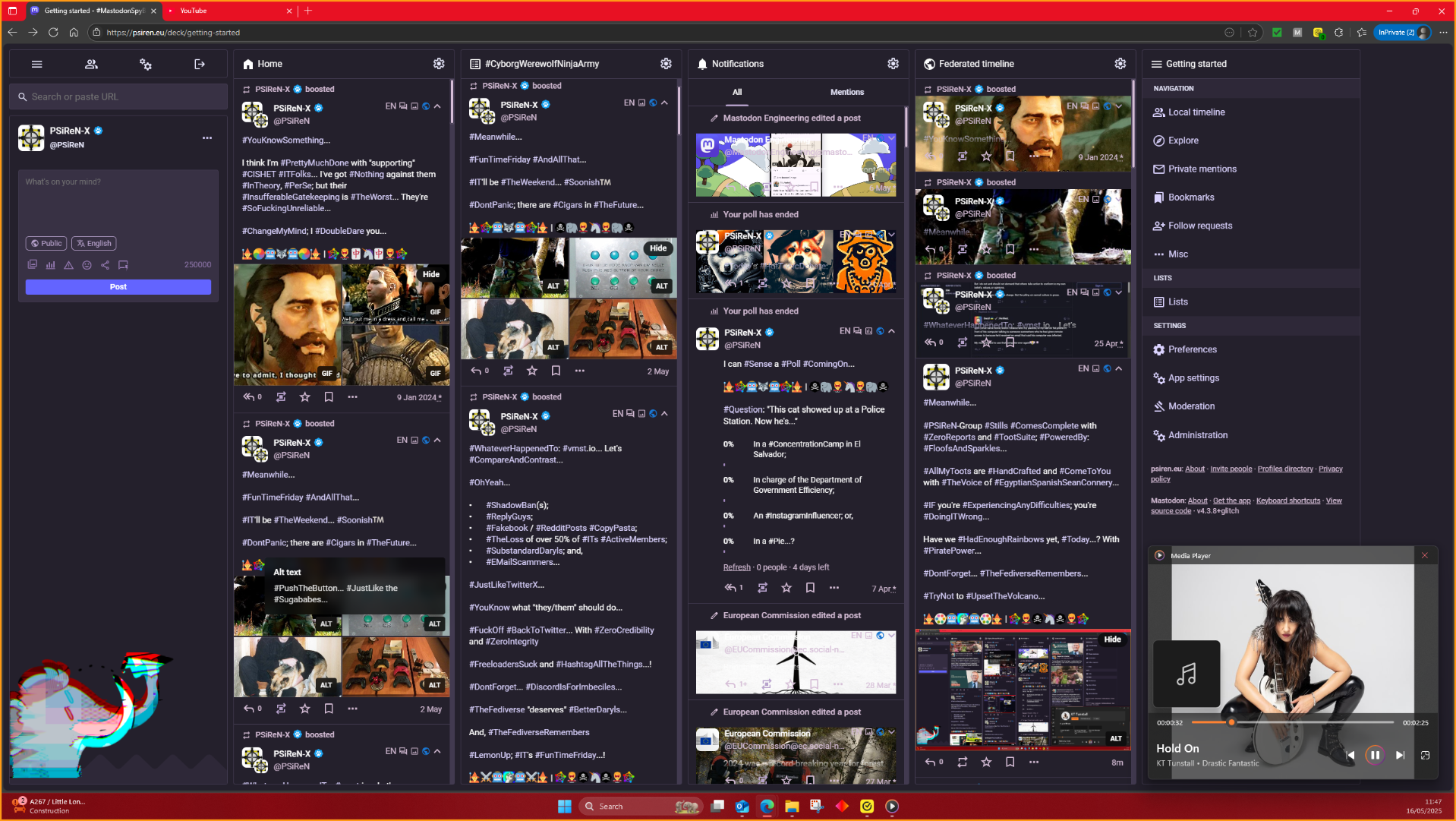The image size is (1456, 821).
Task: Open the Profiles directory link
Action: click(1284, 469)
